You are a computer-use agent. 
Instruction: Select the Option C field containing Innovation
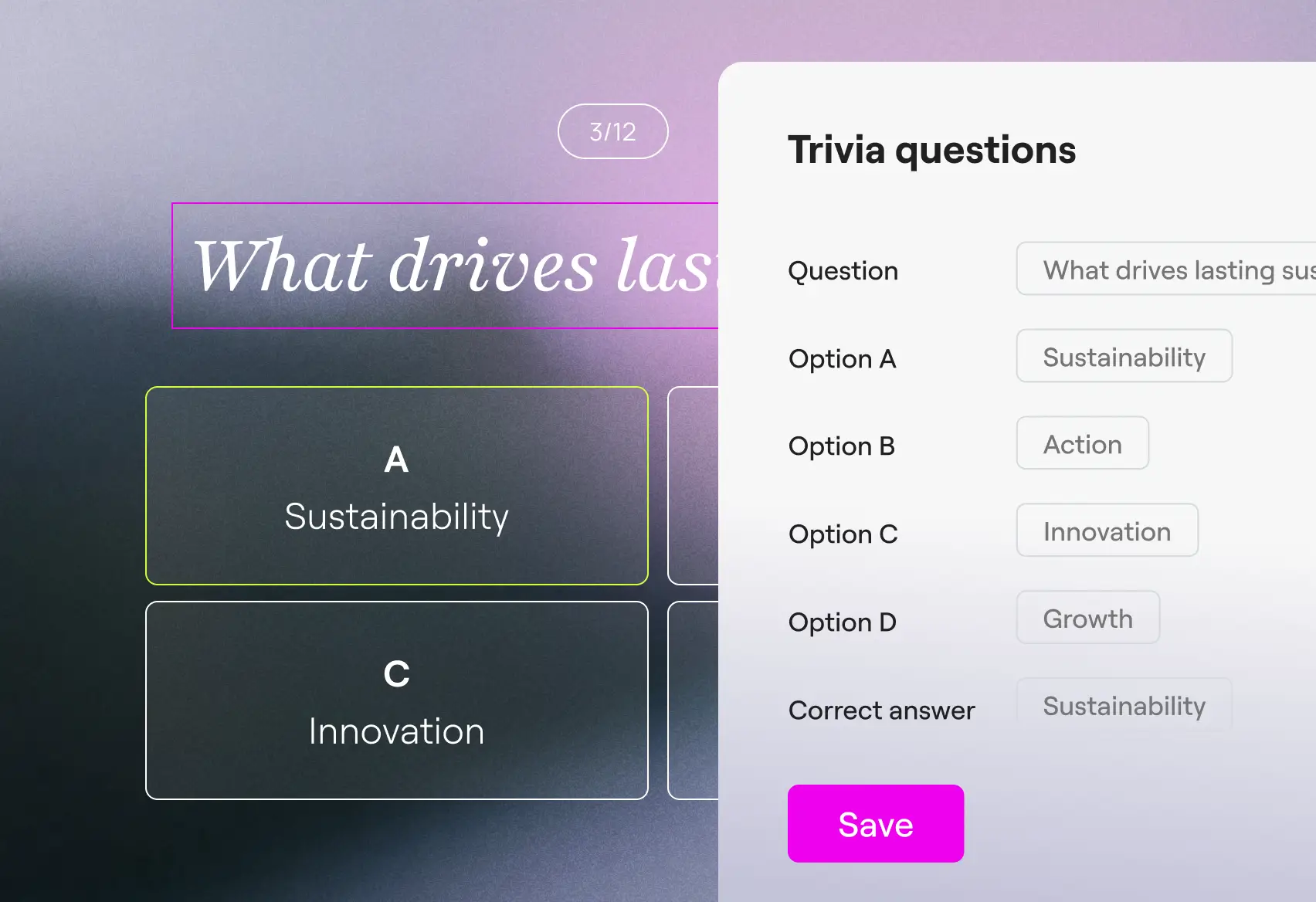pyautogui.click(x=1107, y=531)
